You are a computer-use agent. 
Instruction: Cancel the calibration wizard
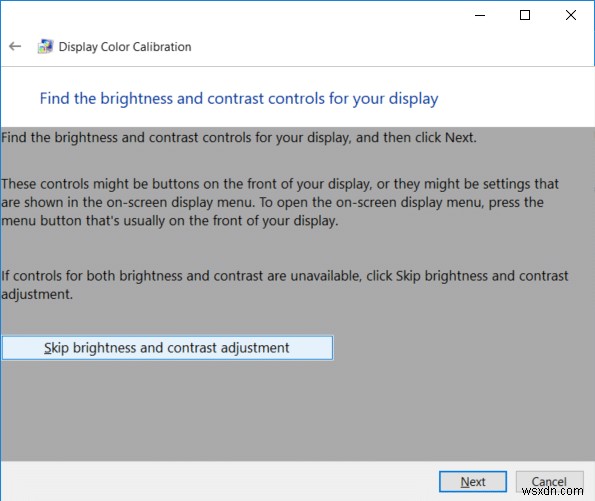549,482
